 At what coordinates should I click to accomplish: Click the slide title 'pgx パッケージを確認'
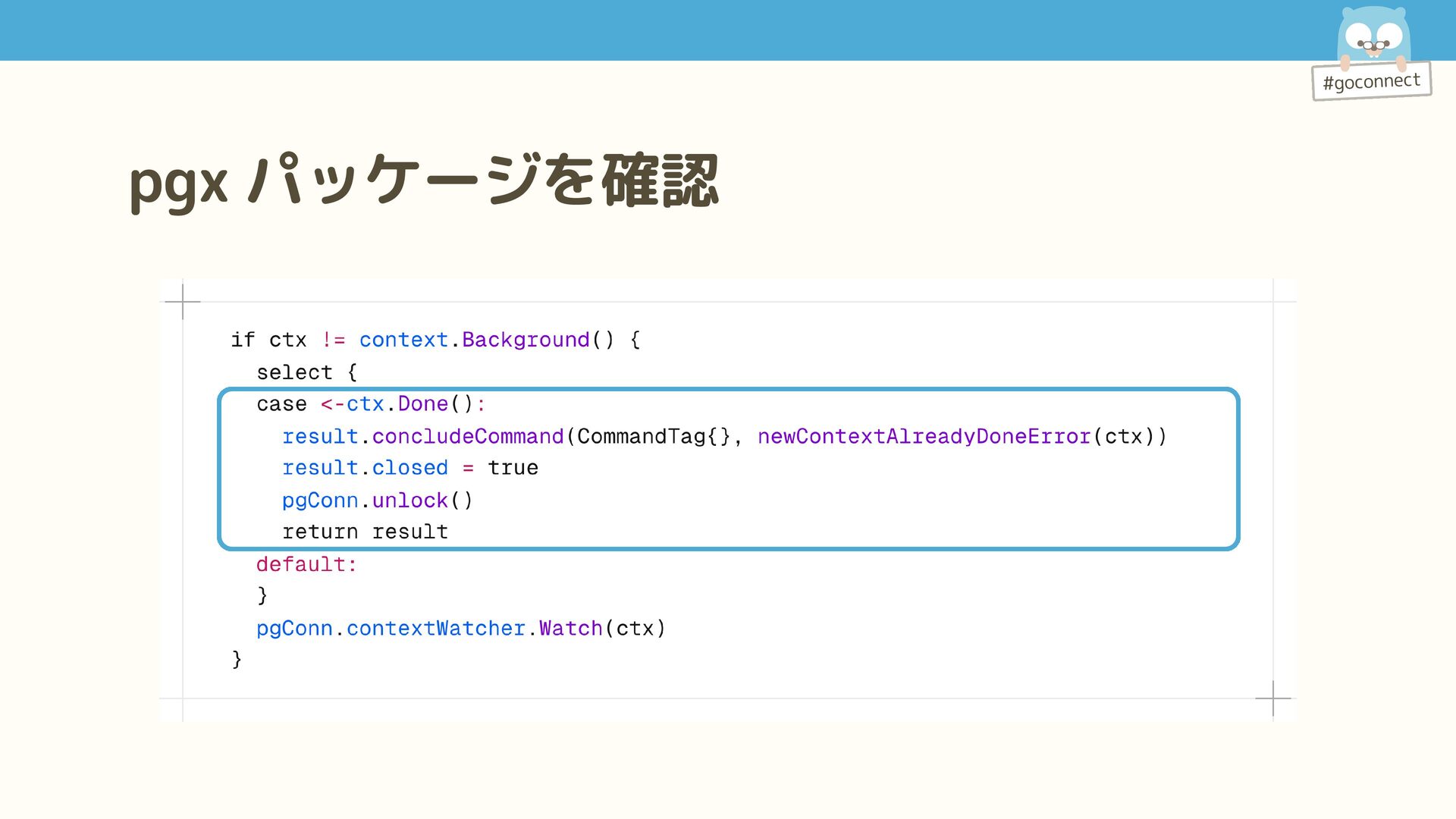click(424, 182)
